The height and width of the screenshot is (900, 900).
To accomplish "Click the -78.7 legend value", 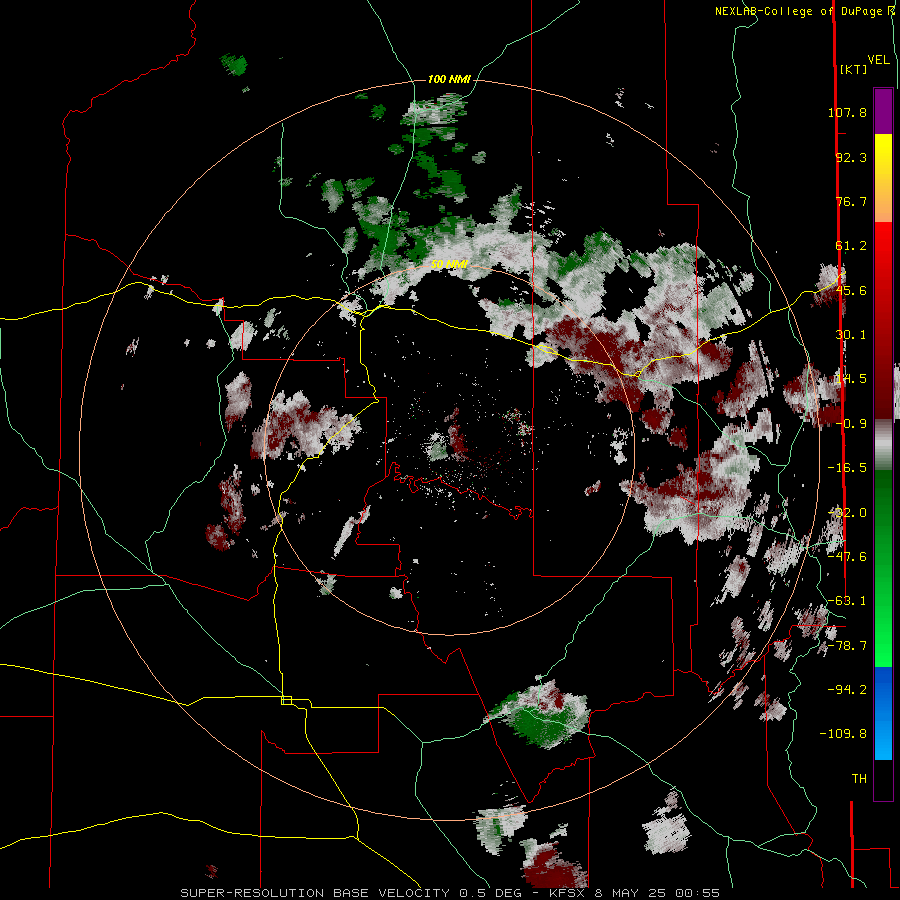I will click(847, 646).
